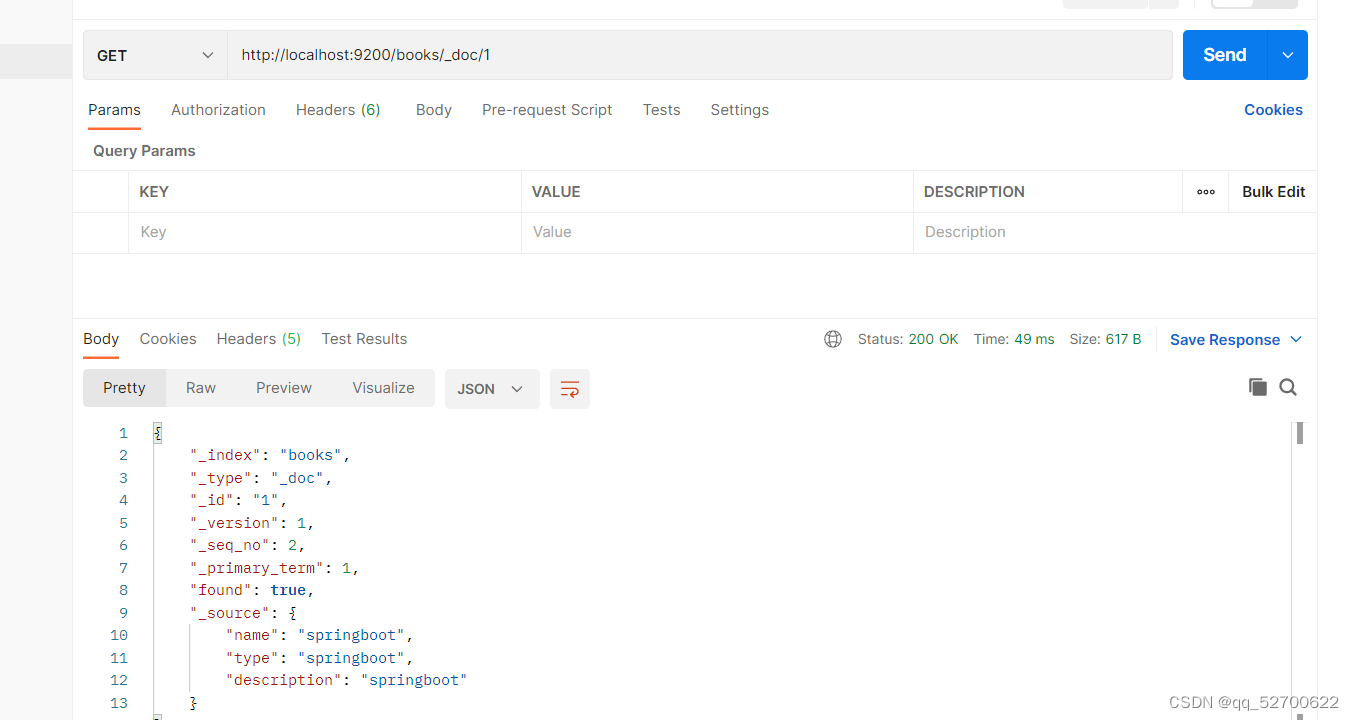The image size is (1354, 720).
Task: Click the "type": "springboot" line
Action: point(319,658)
